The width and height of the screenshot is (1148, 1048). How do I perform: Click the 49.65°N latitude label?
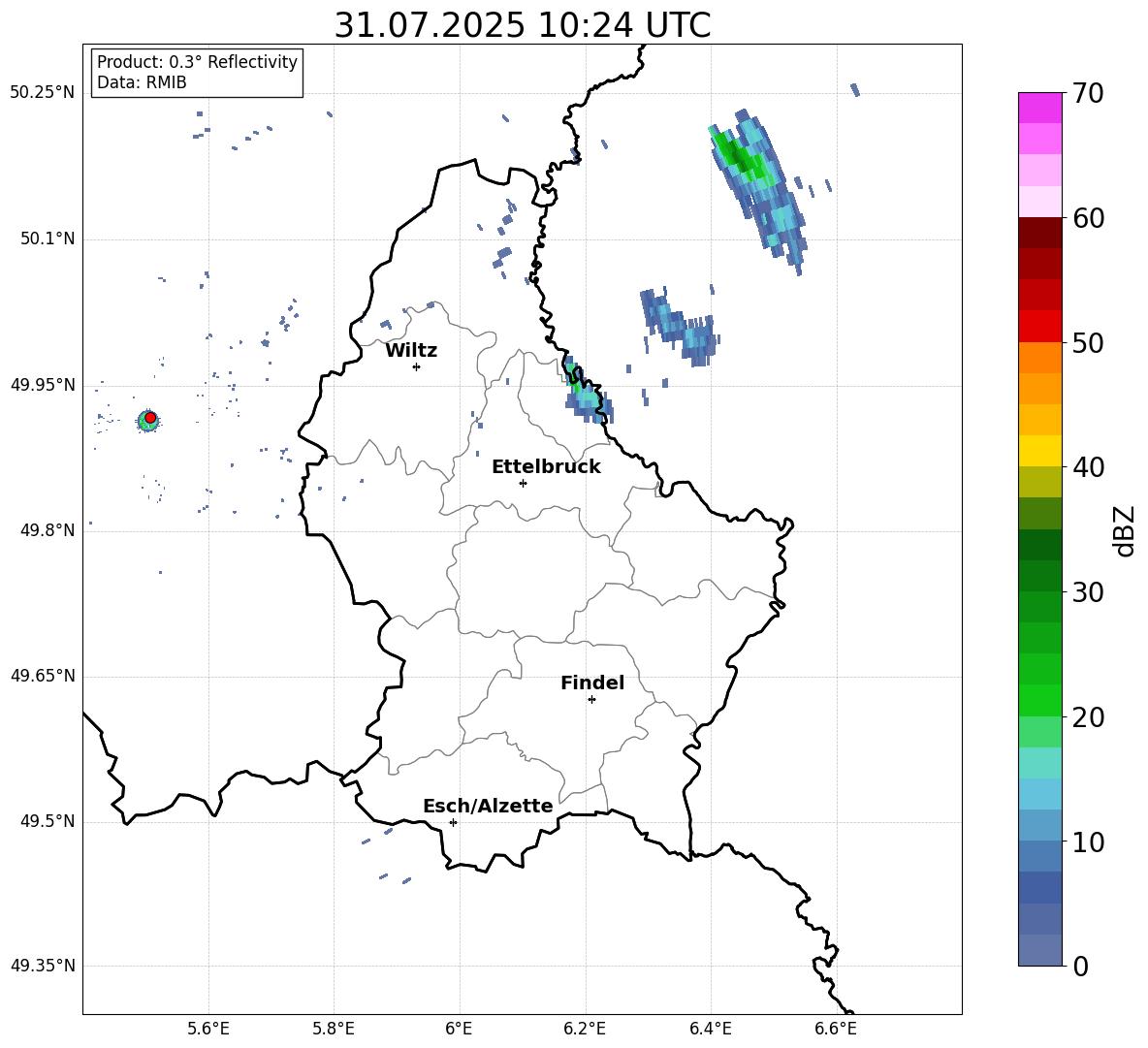(x=43, y=676)
